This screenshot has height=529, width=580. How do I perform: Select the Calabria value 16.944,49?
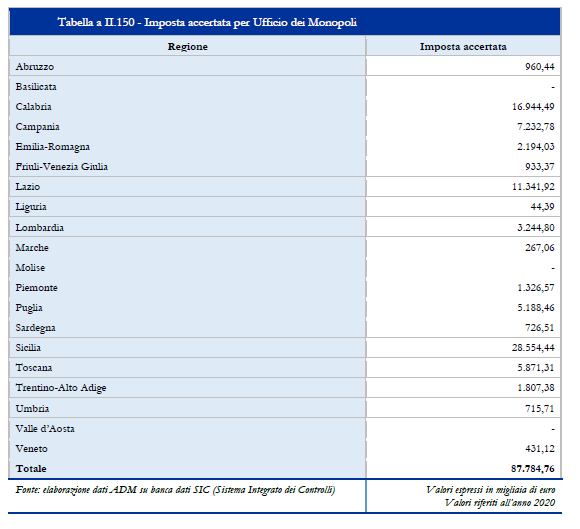click(533, 107)
